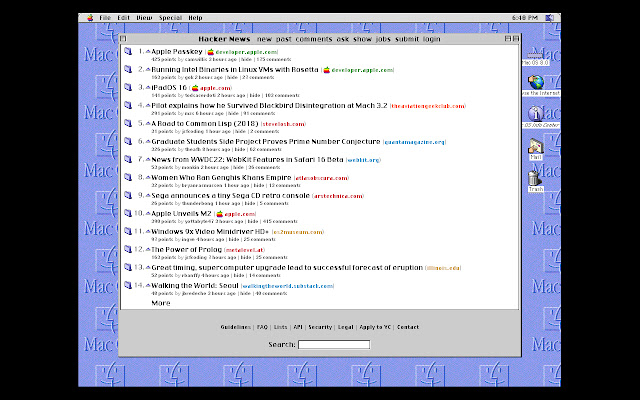The image size is (640, 400).
Task: Open the Apple Passkey story link
Action: coord(177,51)
